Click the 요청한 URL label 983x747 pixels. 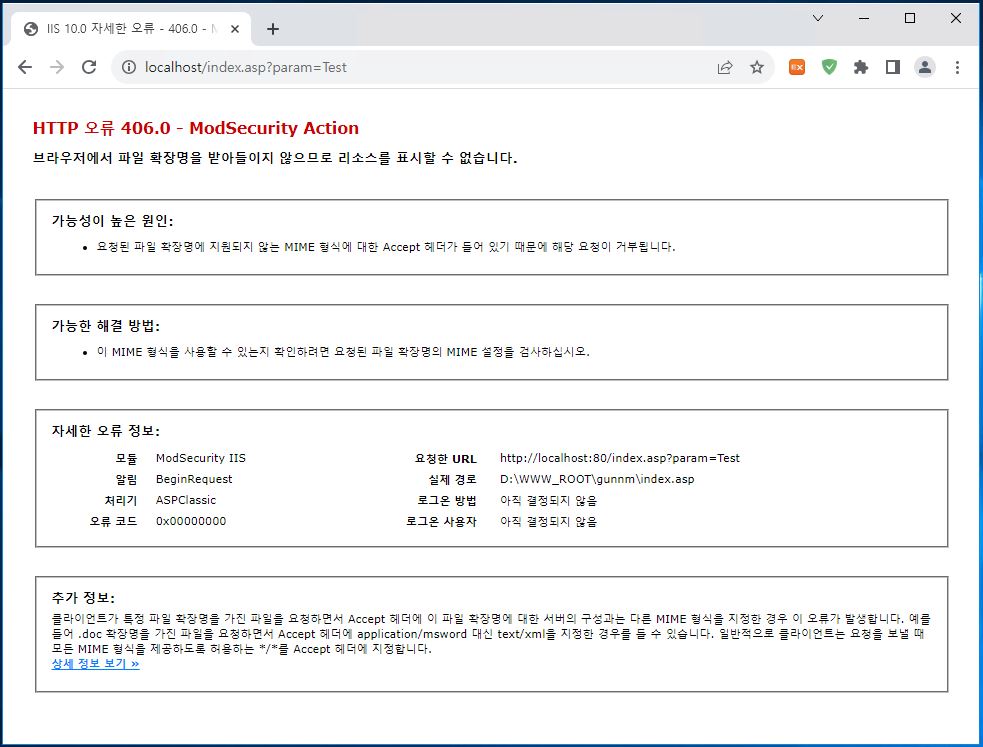445,459
